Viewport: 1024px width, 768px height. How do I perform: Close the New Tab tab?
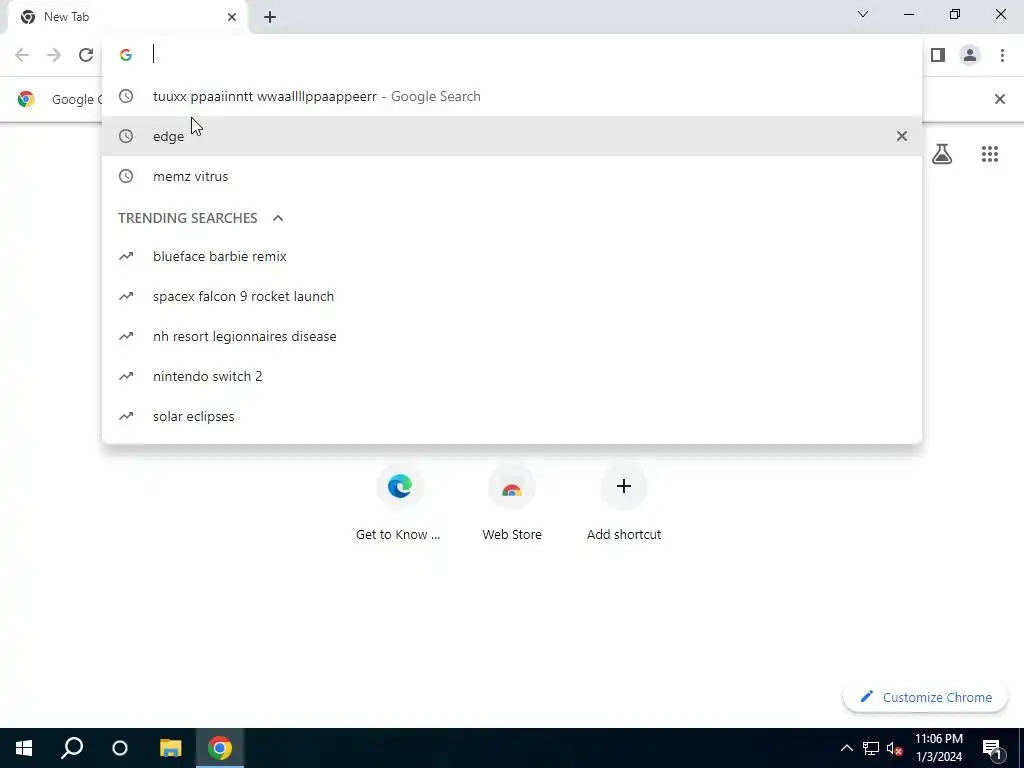tap(232, 17)
